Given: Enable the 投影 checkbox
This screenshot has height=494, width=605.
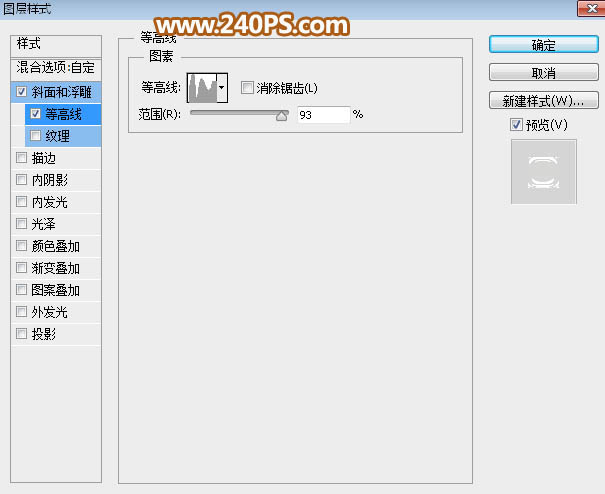Looking at the screenshot, I should click(21, 334).
